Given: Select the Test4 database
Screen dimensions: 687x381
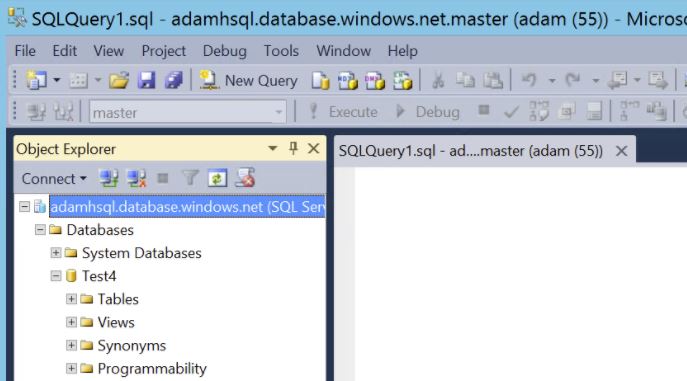Looking at the screenshot, I should point(99,276).
